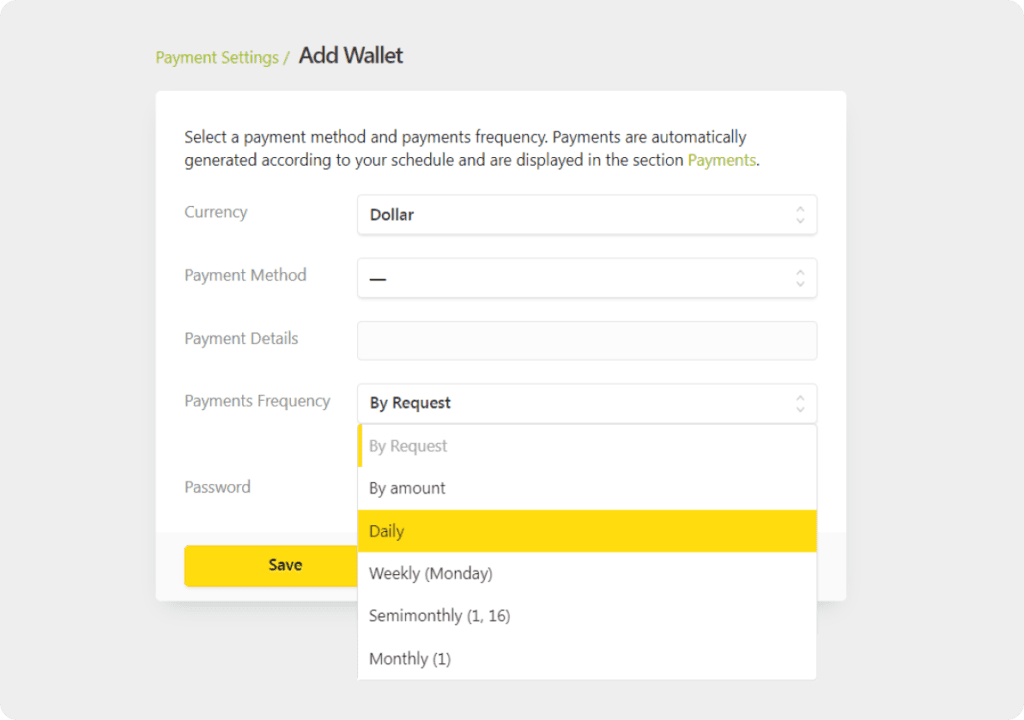Click the dash placeholder in Payment Method
Screen dimensions: 1024x720
pos(380,278)
